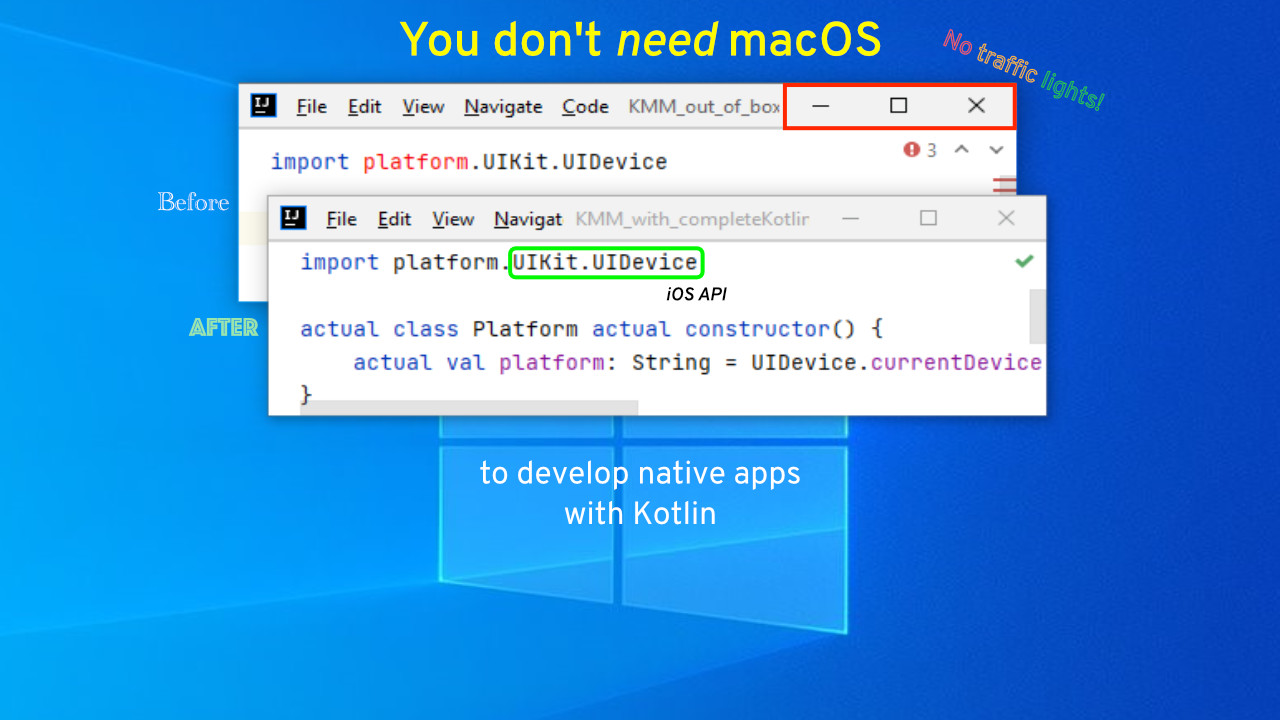Minimize the KMM_with_completeKotlin window

coord(851,218)
